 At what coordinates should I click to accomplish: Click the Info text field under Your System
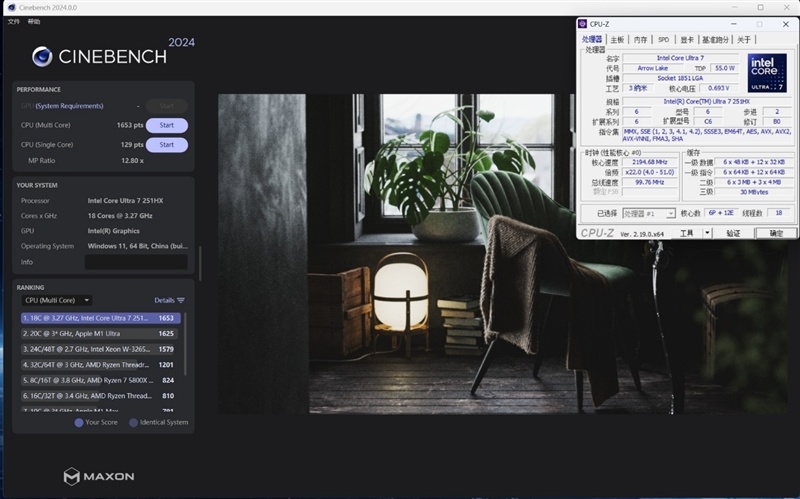pyautogui.click(x=136, y=262)
